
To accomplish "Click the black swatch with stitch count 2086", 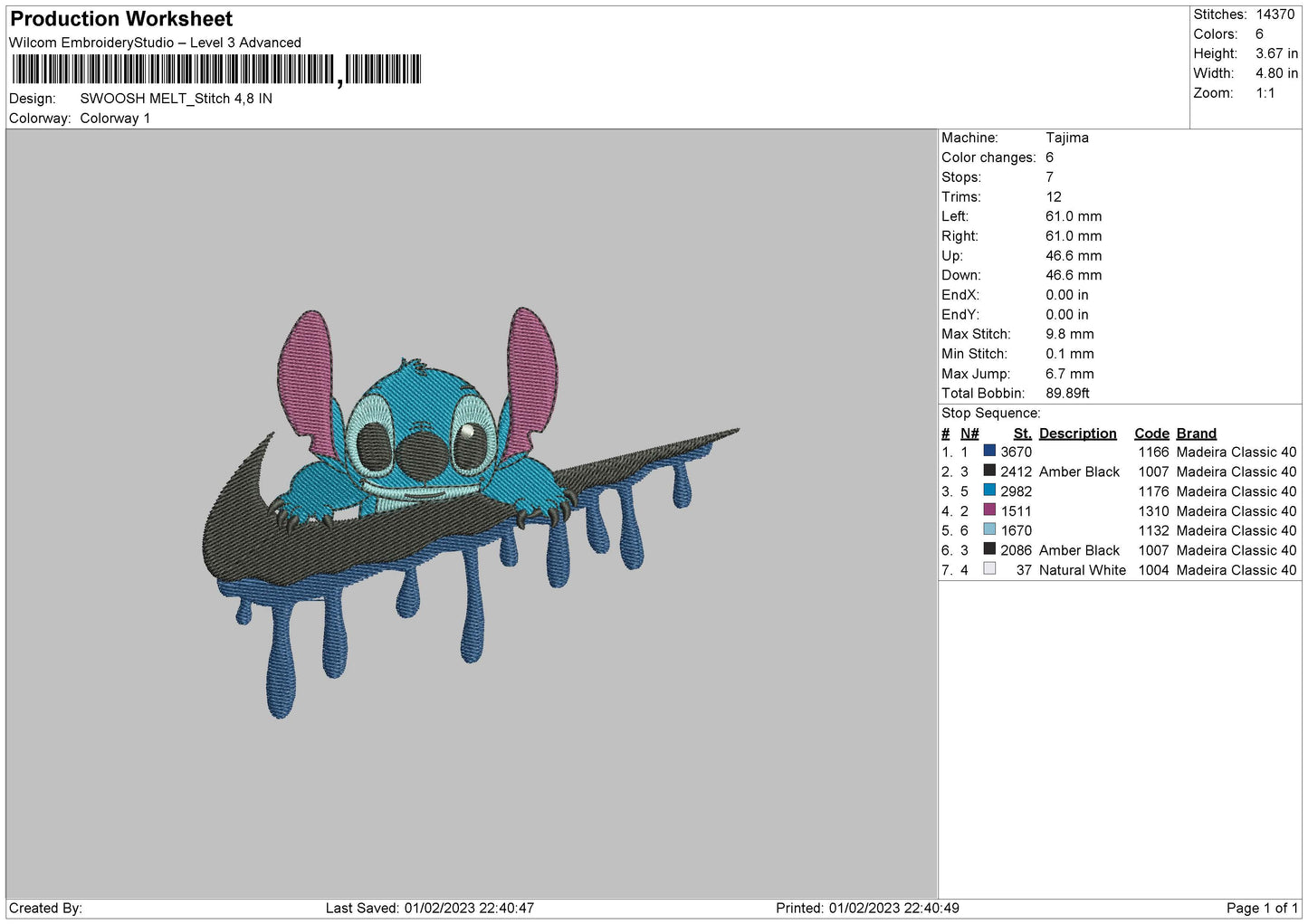I will [989, 549].
